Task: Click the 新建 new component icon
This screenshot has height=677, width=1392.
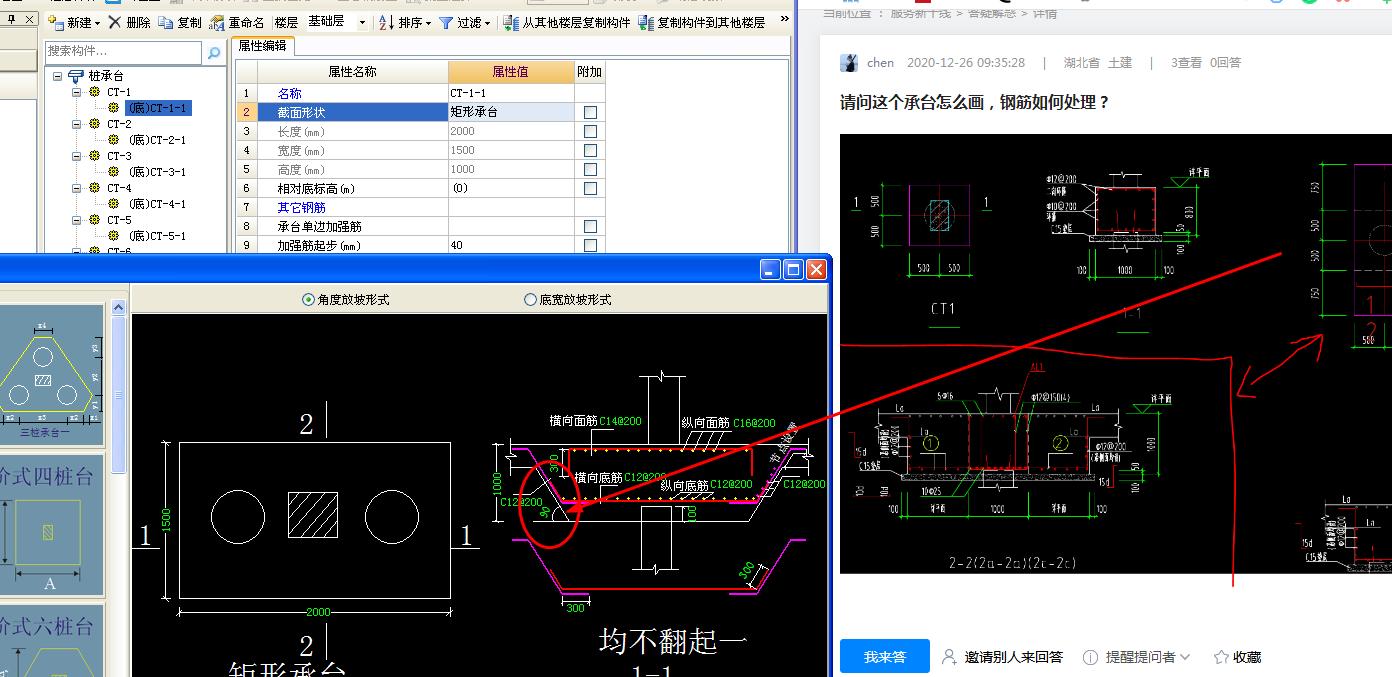Action: [x=56, y=22]
